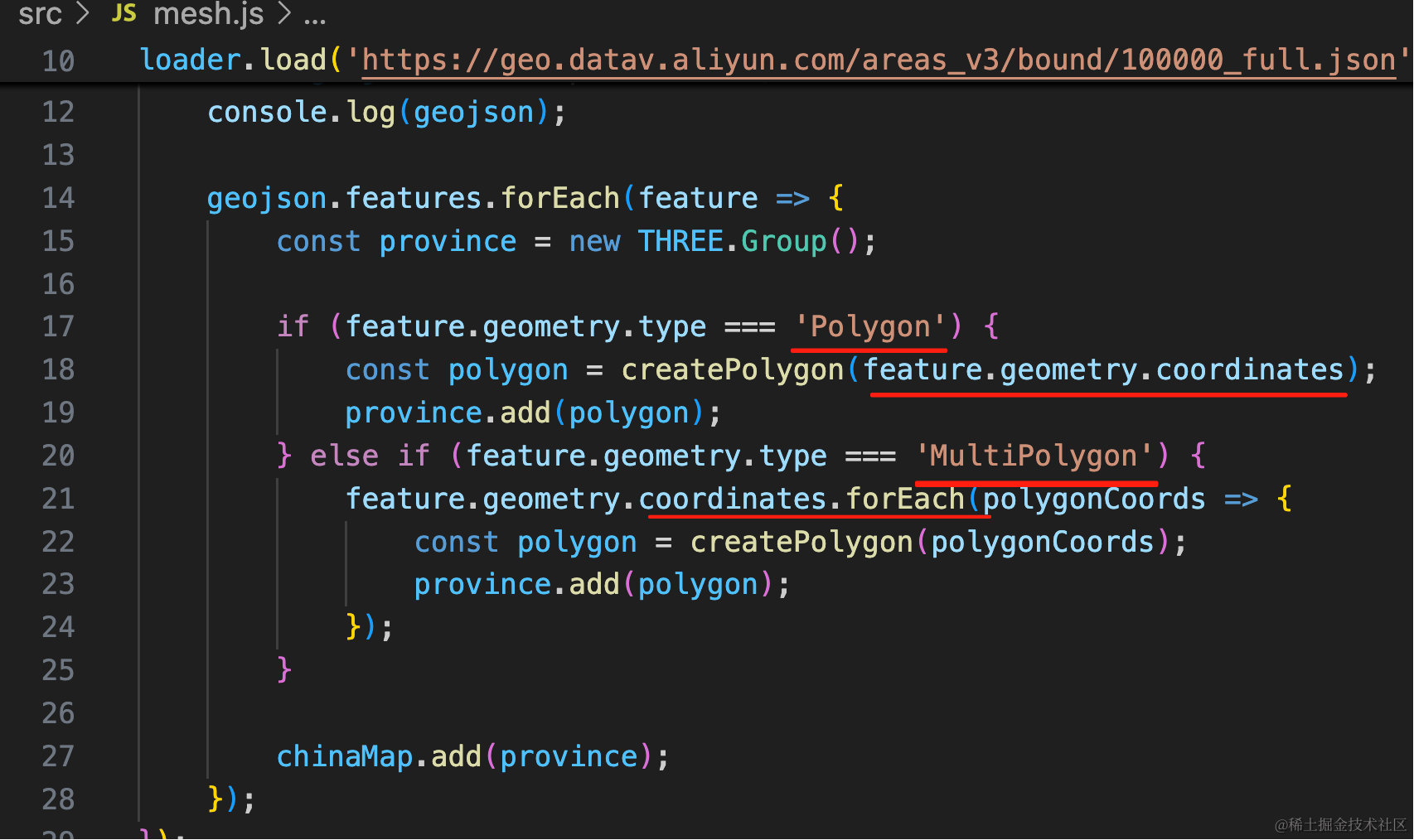Screen dimensions: 1414x840
Task: Click line number 12 in the gutter
Action: (58, 112)
